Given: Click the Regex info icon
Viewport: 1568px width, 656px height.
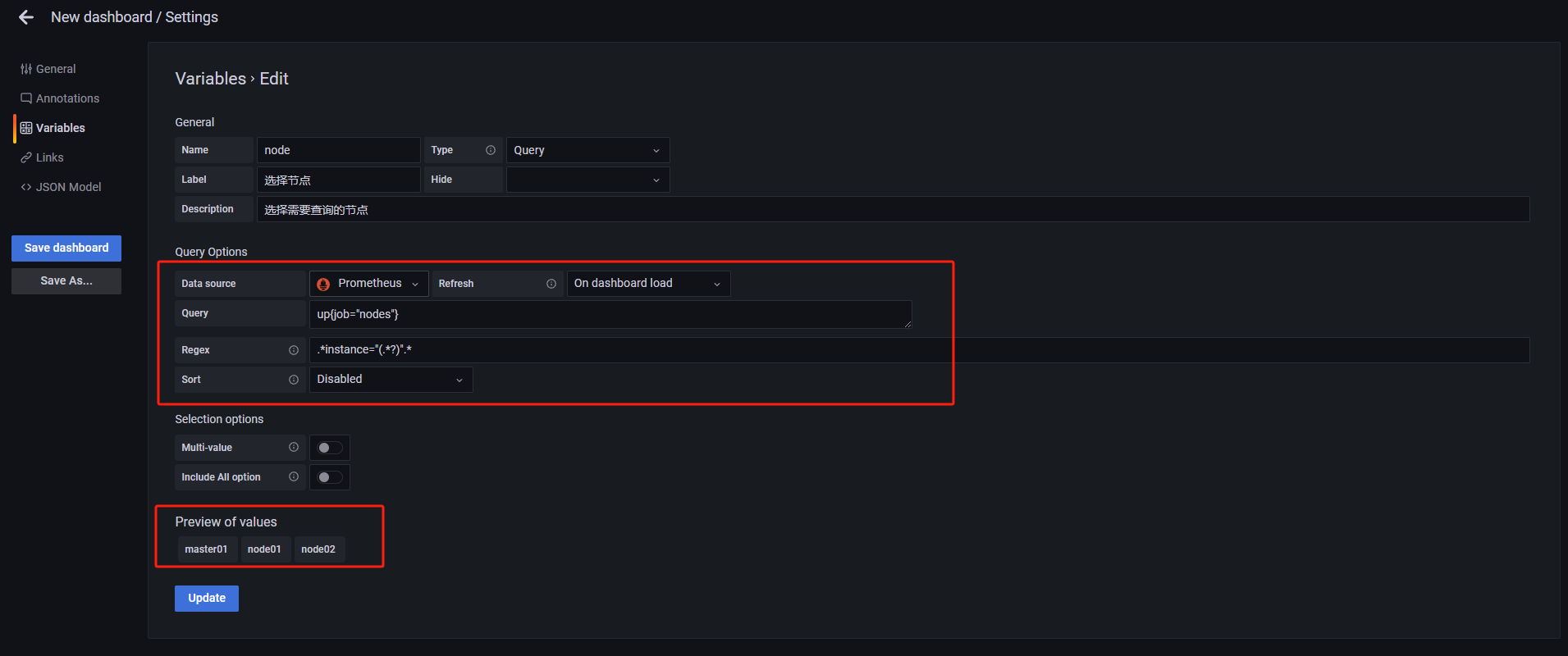Looking at the screenshot, I should pyautogui.click(x=294, y=350).
